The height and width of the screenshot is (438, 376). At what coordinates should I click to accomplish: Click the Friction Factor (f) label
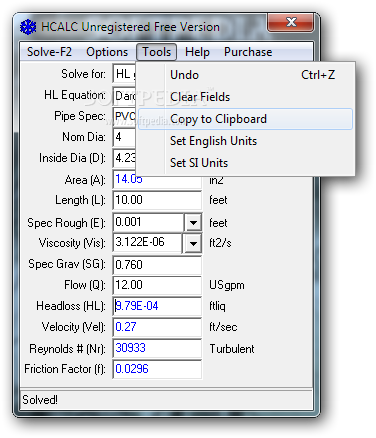click(x=65, y=369)
